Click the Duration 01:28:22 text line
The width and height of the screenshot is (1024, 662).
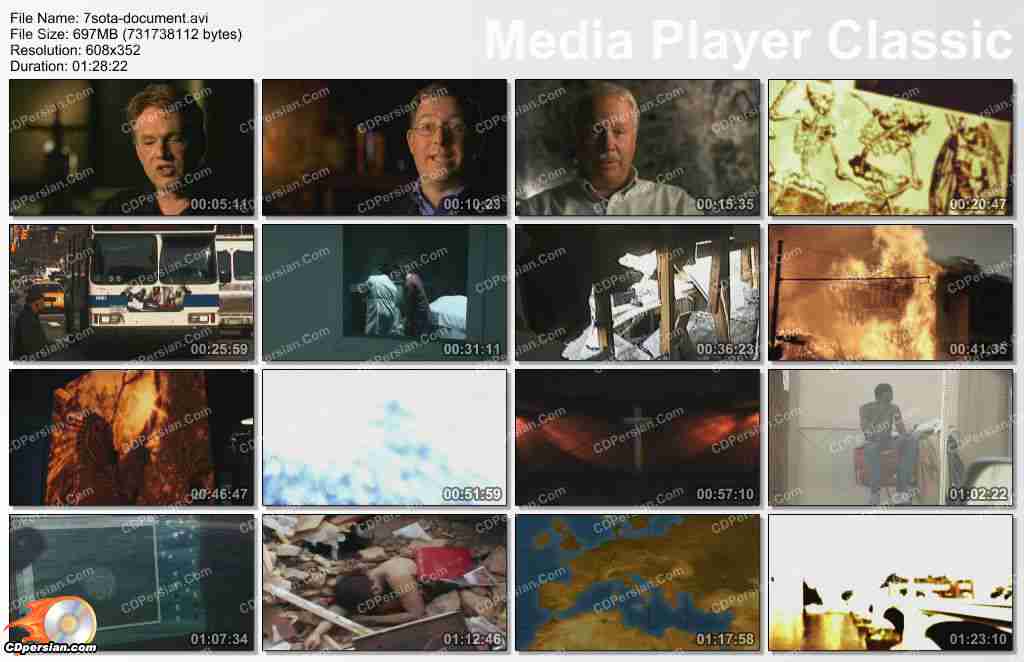pos(67,66)
